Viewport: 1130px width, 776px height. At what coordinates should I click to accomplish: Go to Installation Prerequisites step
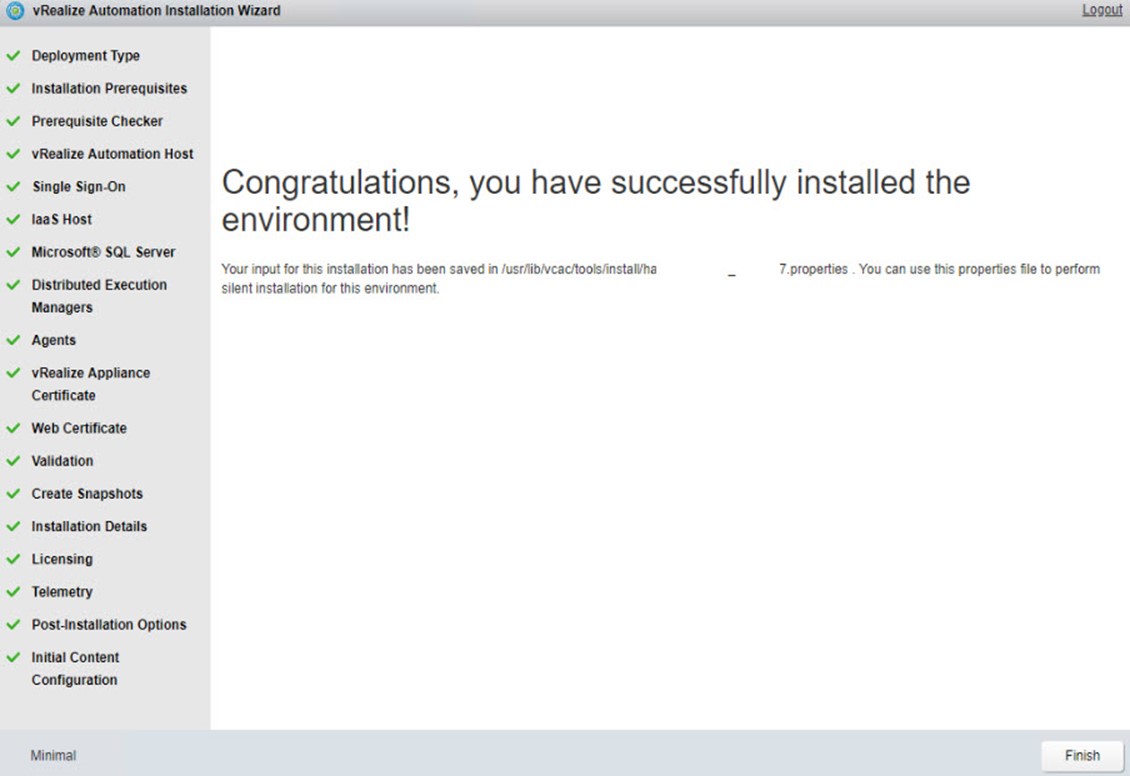pyautogui.click(x=109, y=88)
